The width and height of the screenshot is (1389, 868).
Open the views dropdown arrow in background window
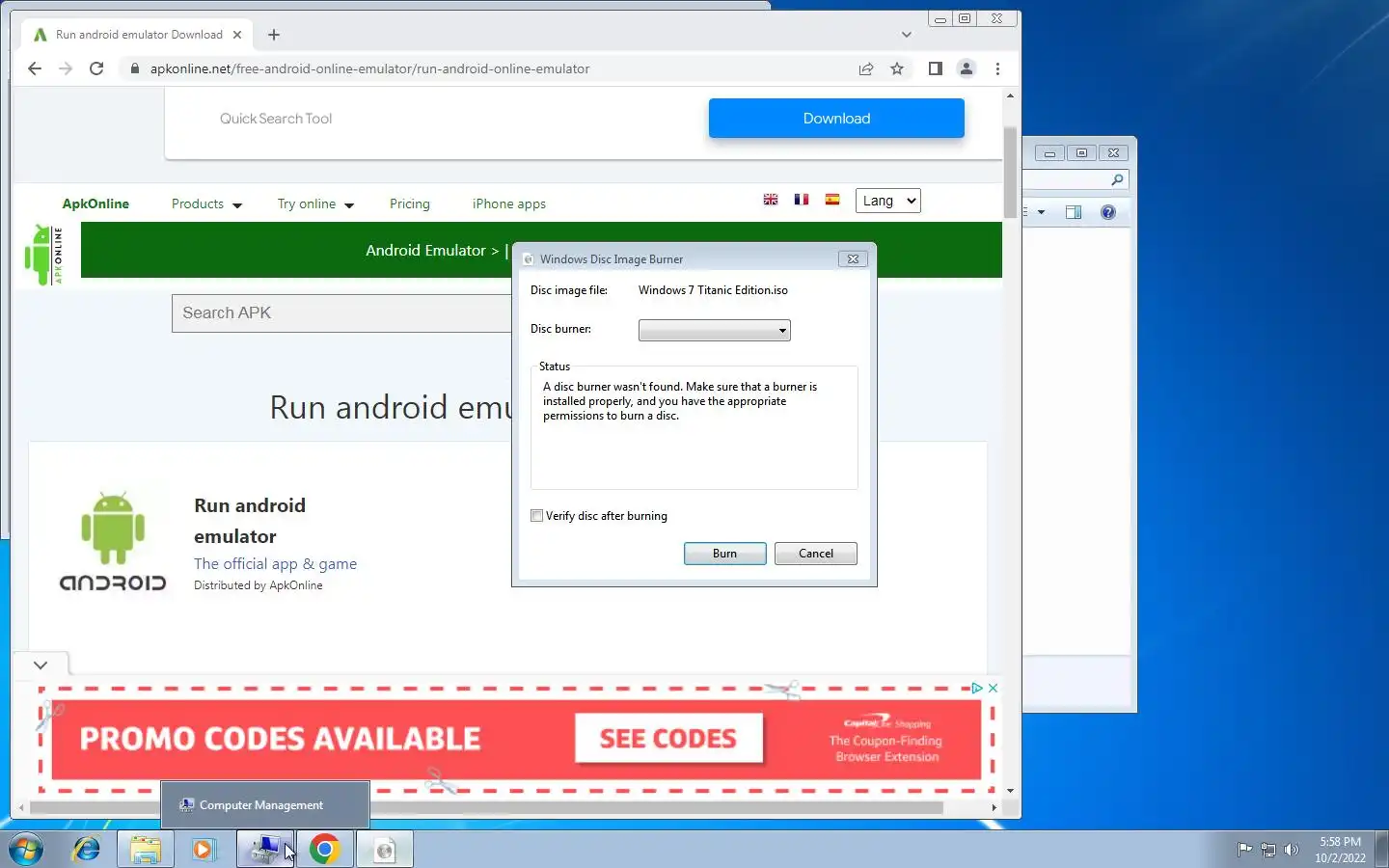click(1041, 212)
